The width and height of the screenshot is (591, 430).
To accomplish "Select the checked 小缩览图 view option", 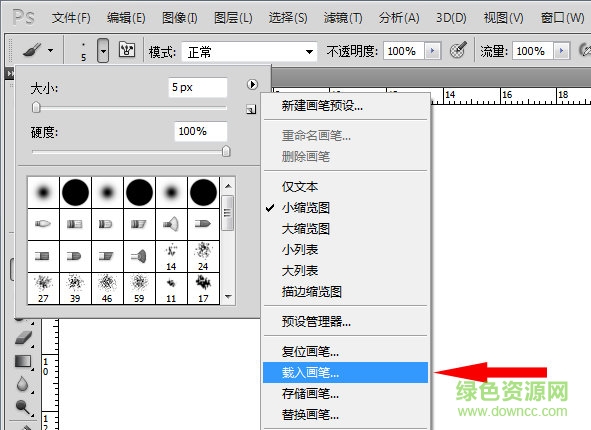I will point(345,208).
